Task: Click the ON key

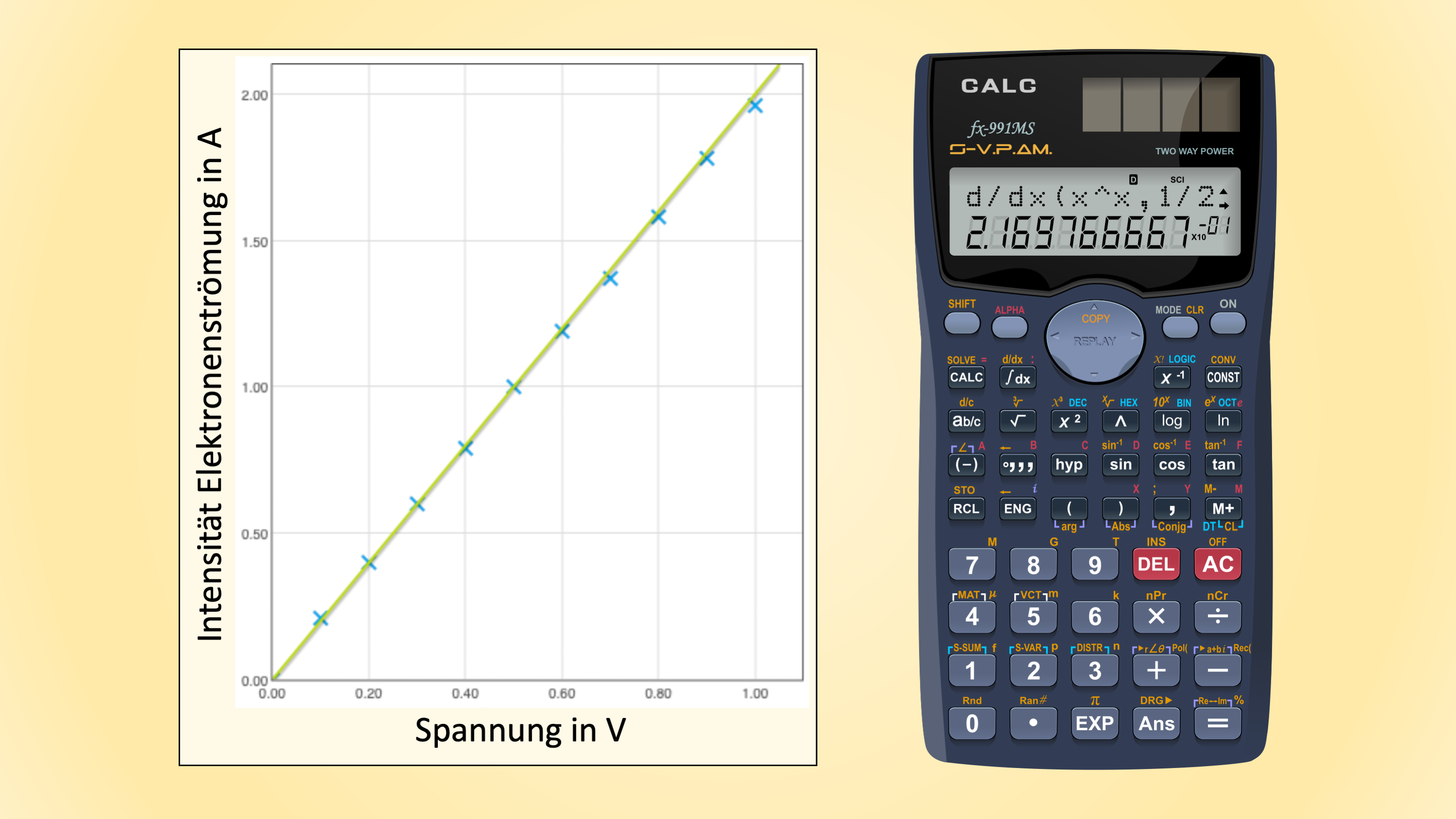Action: (x=1228, y=323)
